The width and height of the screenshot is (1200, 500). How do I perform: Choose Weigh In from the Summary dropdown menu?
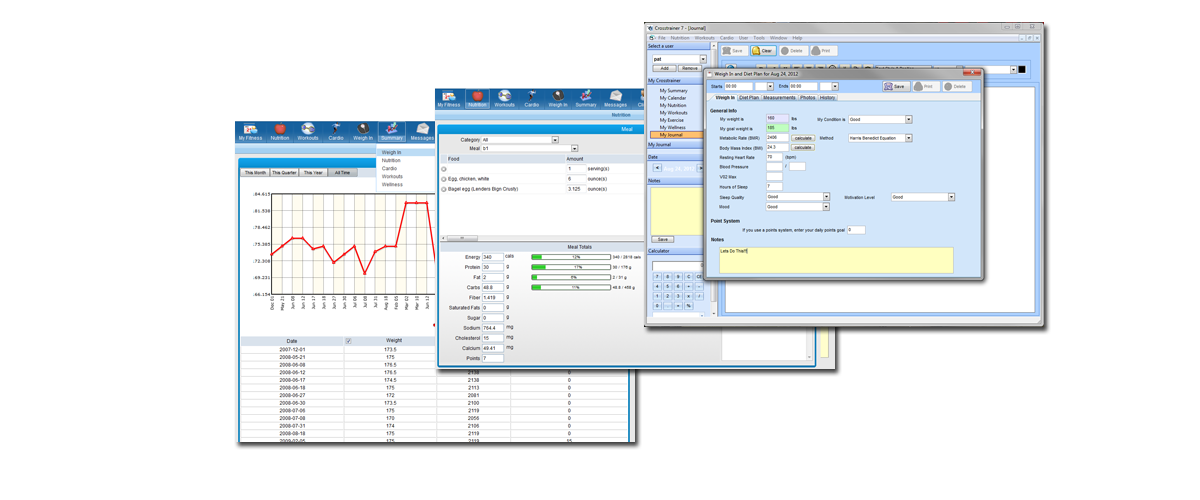(x=391, y=153)
